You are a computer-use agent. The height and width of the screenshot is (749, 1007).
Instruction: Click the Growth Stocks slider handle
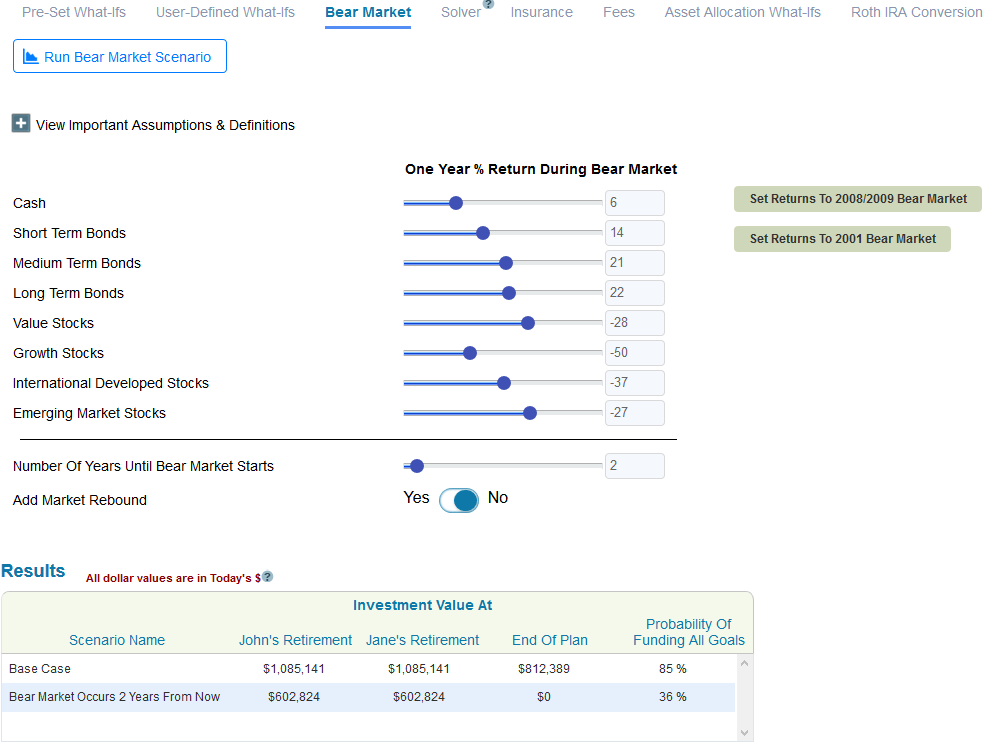[470, 353]
